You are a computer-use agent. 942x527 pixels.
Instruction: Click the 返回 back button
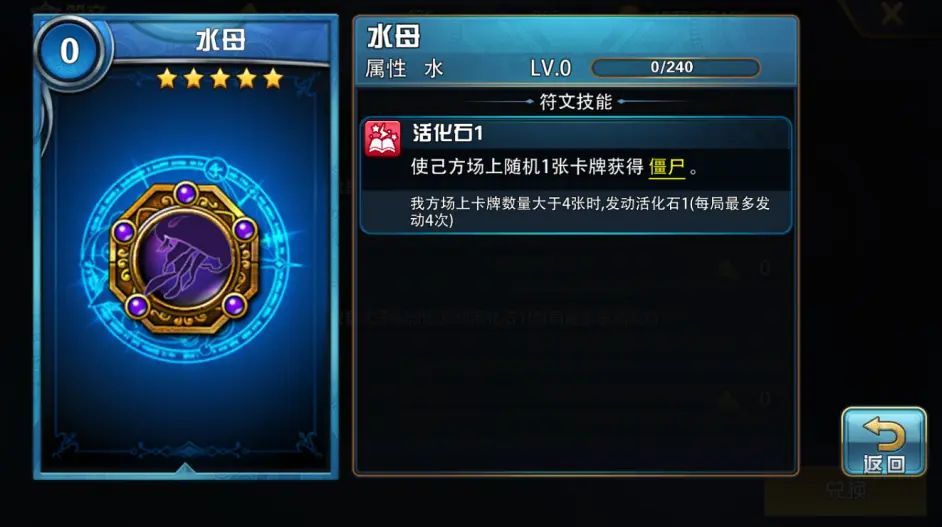click(x=884, y=442)
